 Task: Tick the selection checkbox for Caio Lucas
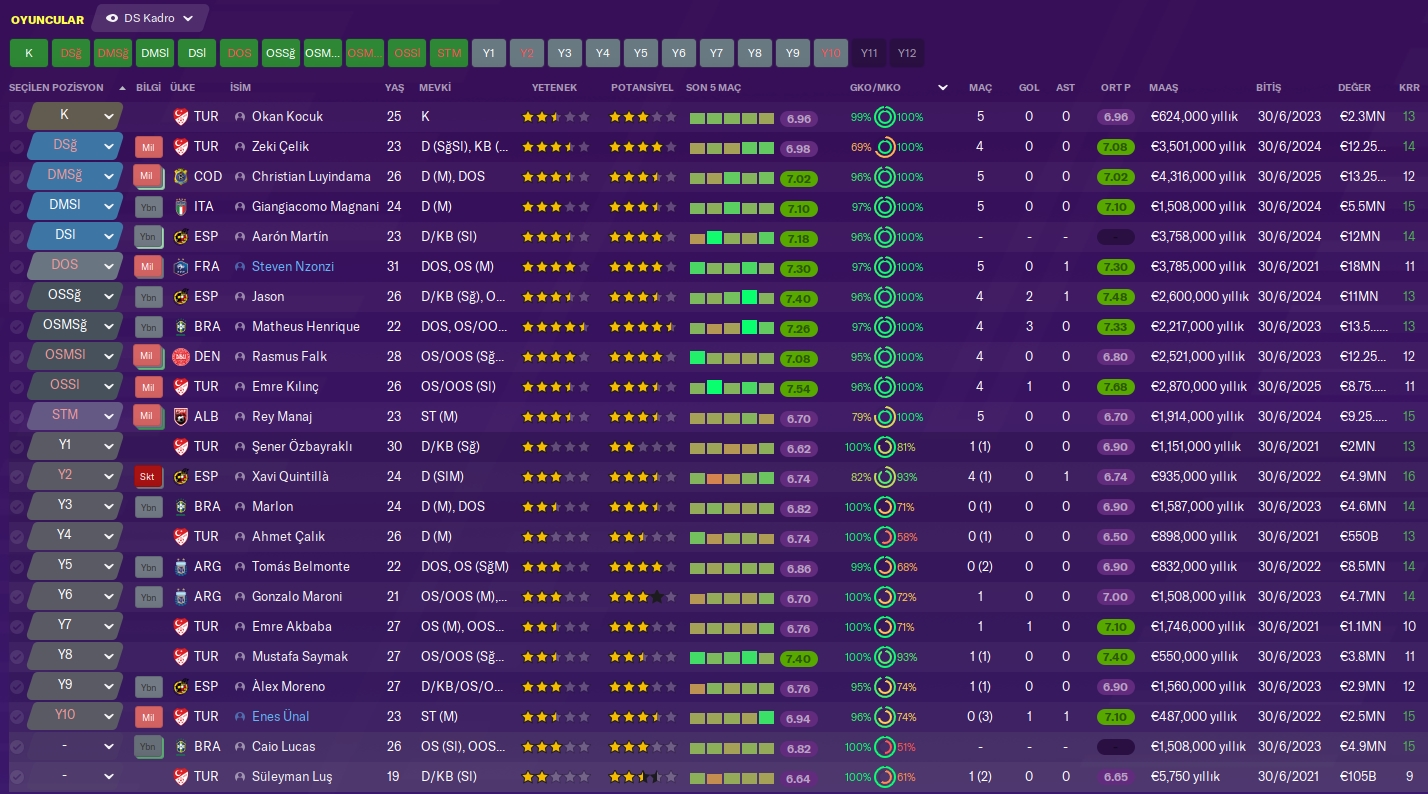pos(16,747)
